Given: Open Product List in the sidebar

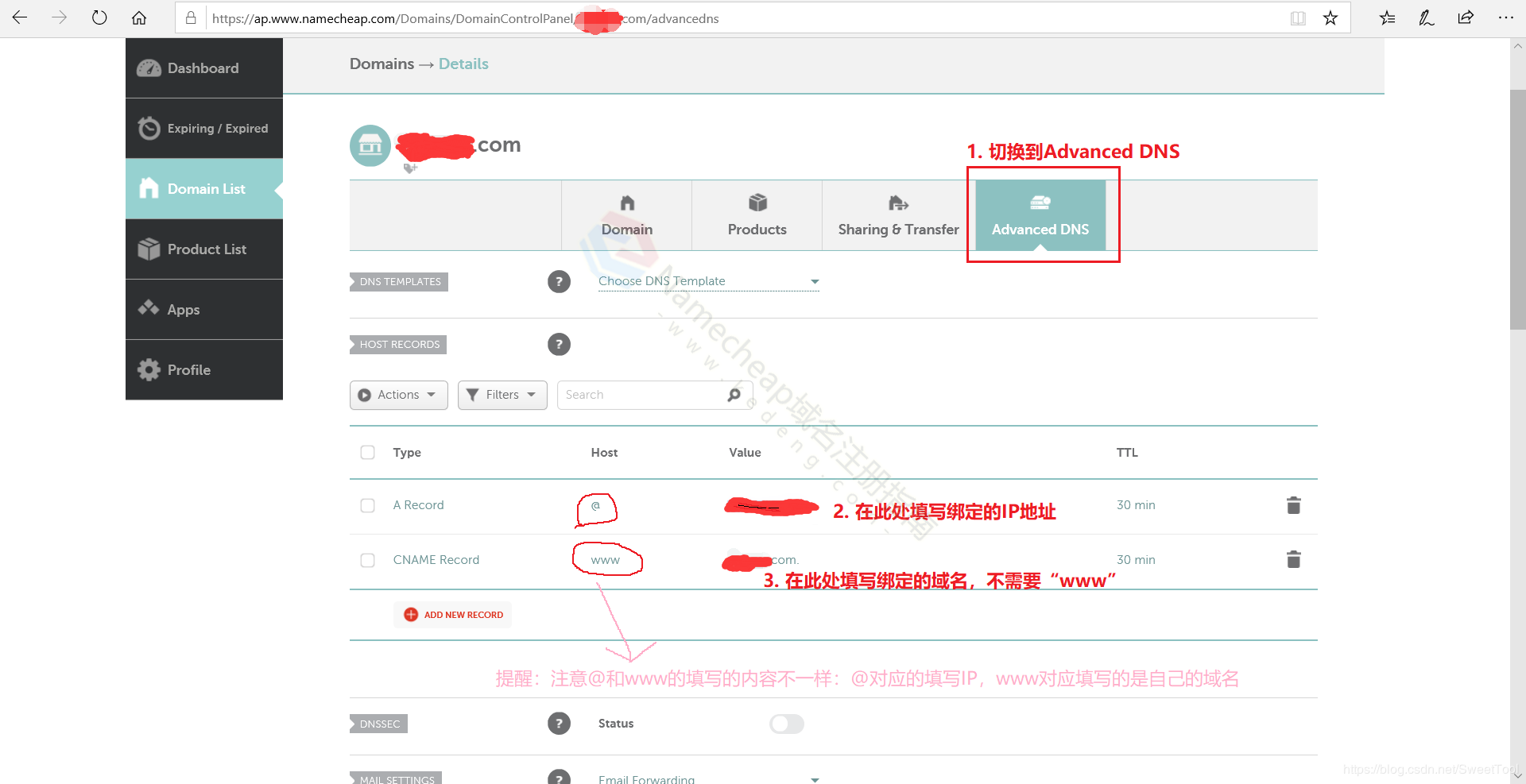Looking at the screenshot, I should (204, 249).
